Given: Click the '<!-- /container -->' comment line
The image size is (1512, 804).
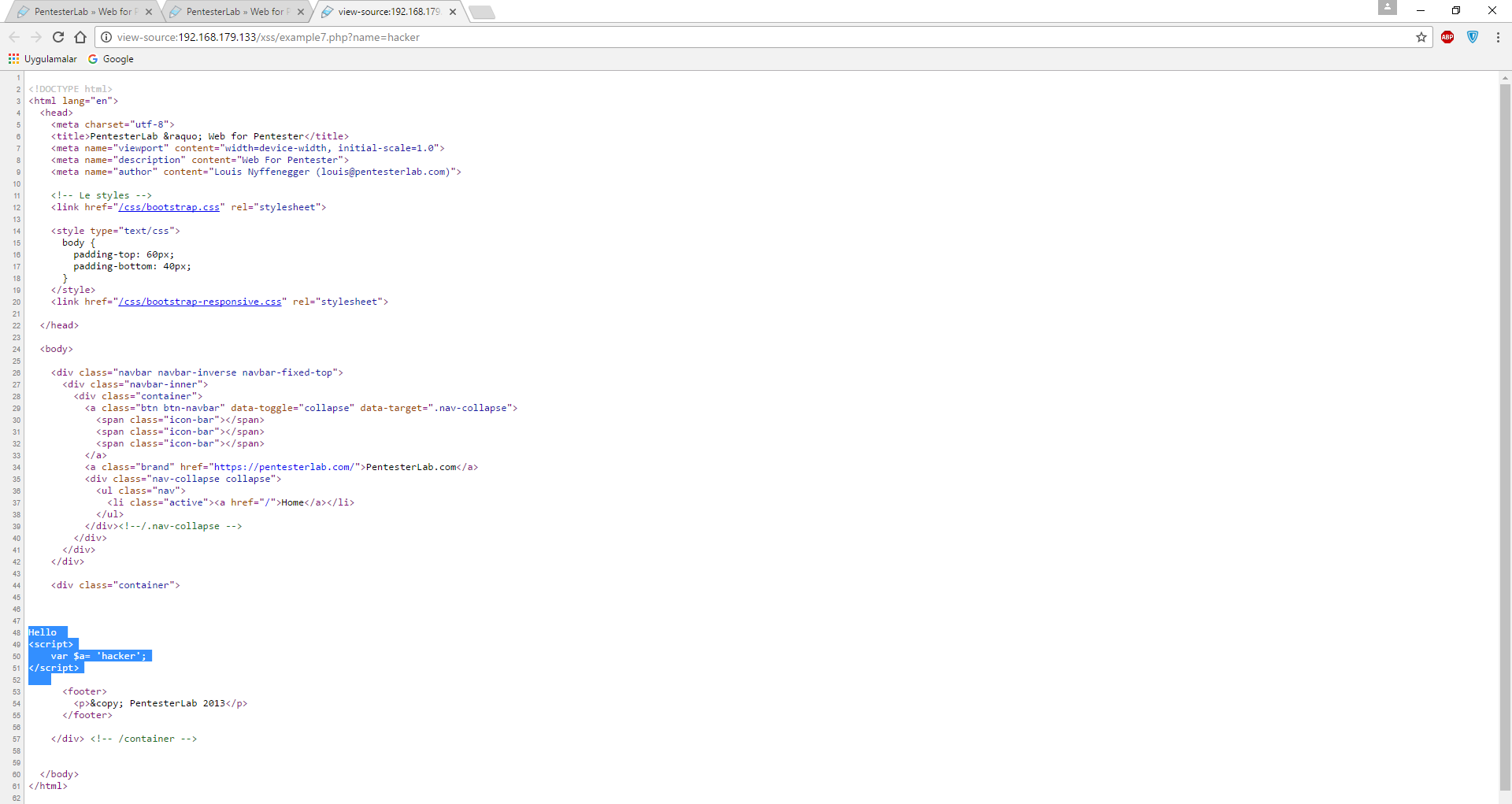Looking at the screenshot, I should 144,739.
